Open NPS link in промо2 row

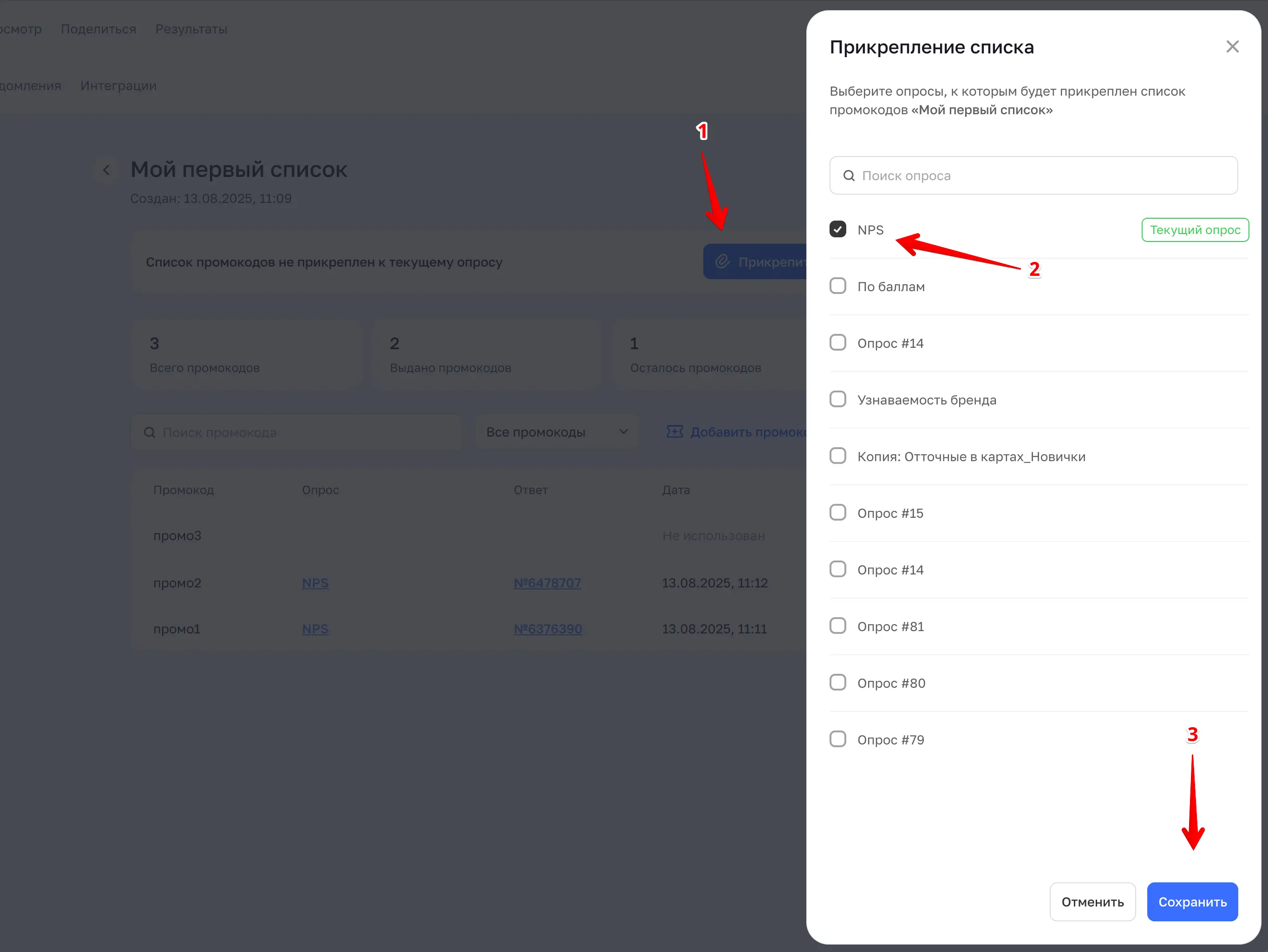coord(315,583)
